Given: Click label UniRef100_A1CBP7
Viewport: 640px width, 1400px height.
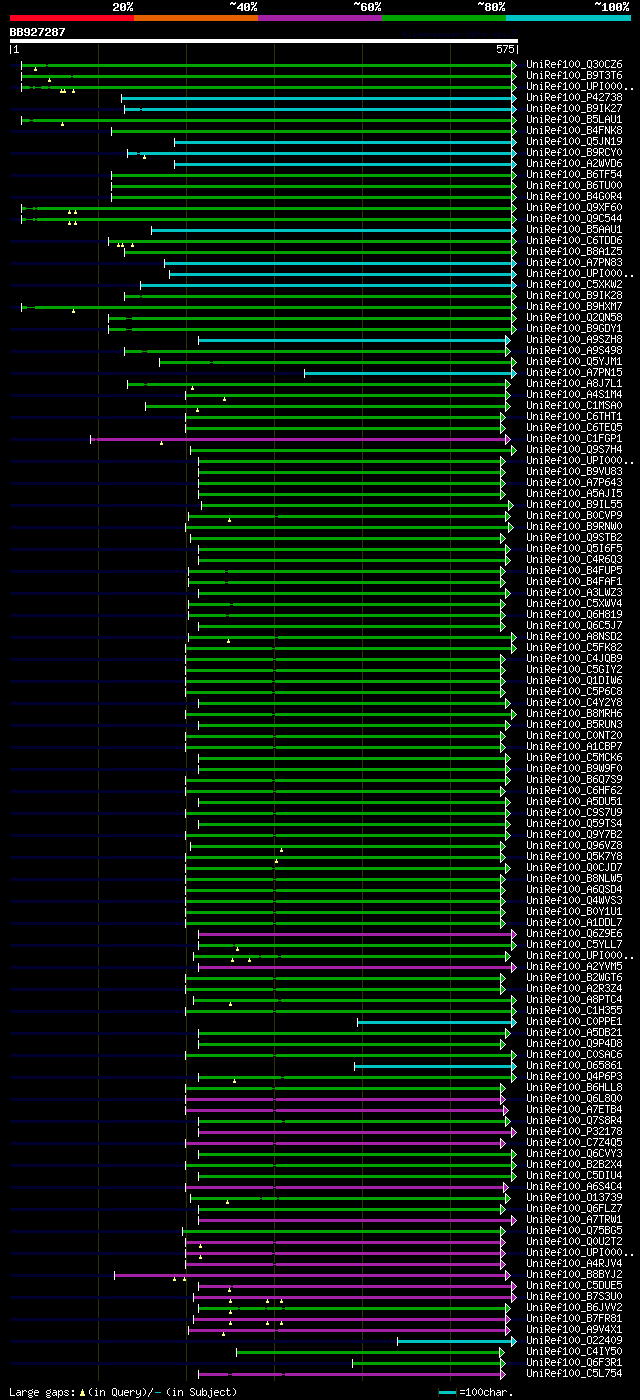Looking at the screenshot, I should pos(574,747).
